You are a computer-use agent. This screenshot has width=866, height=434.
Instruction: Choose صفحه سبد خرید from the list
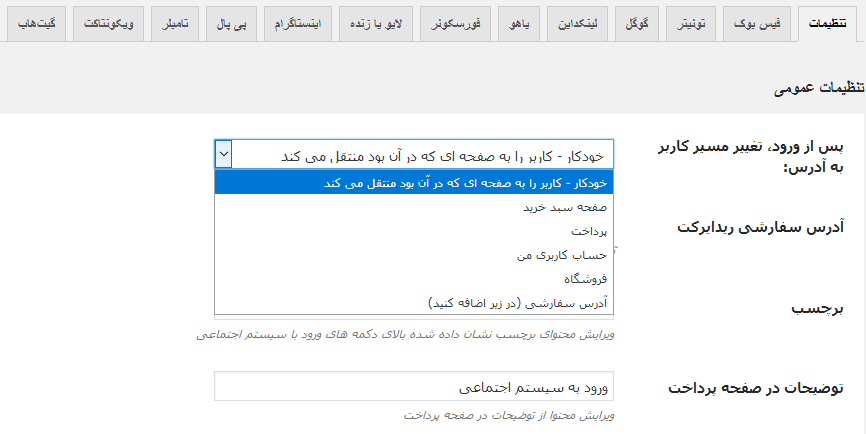click(414, 207)
